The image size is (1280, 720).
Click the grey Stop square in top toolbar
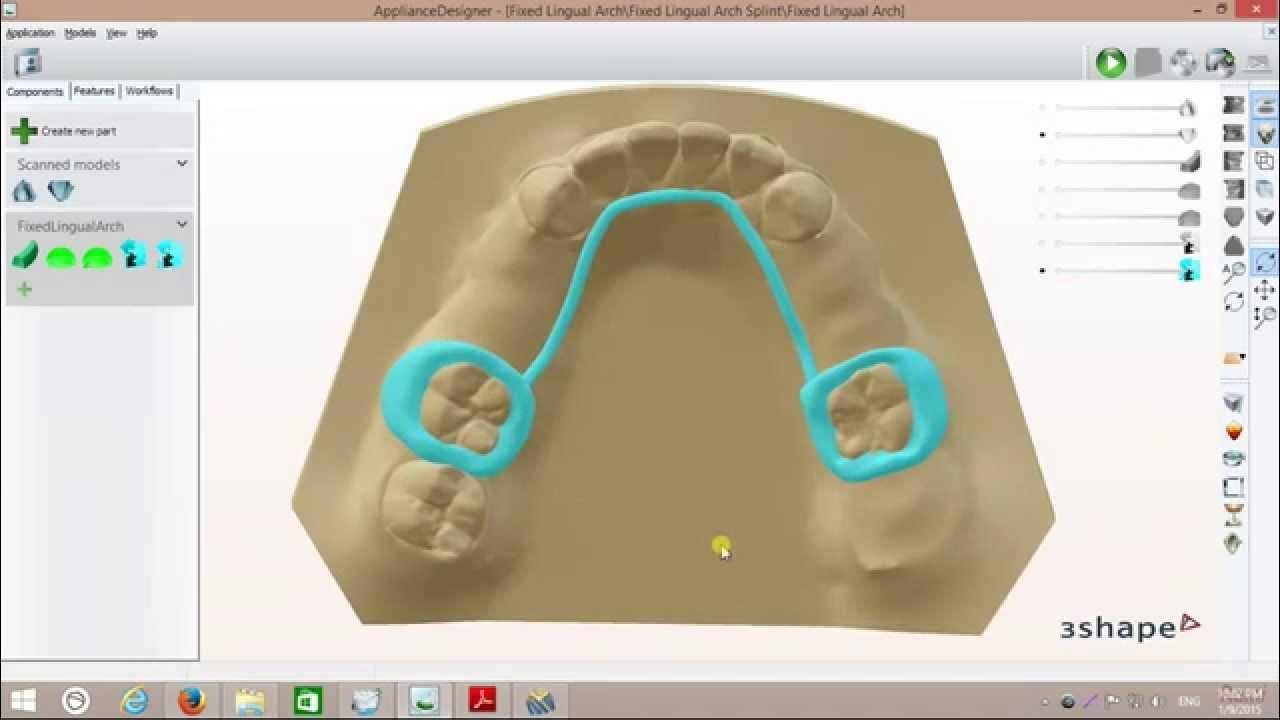point(1148,62)
